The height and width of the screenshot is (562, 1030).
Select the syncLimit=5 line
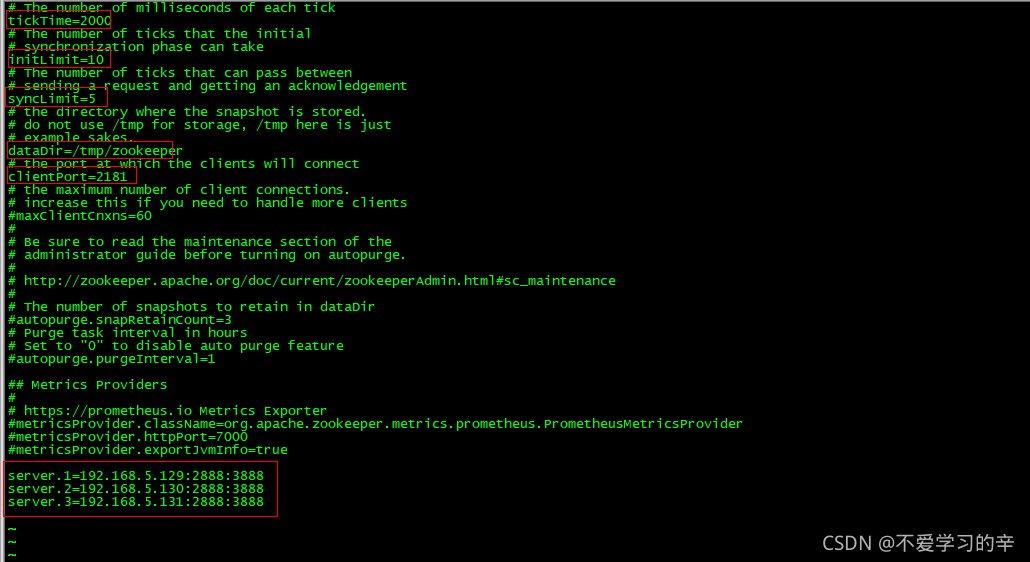(x=52, y=98)
